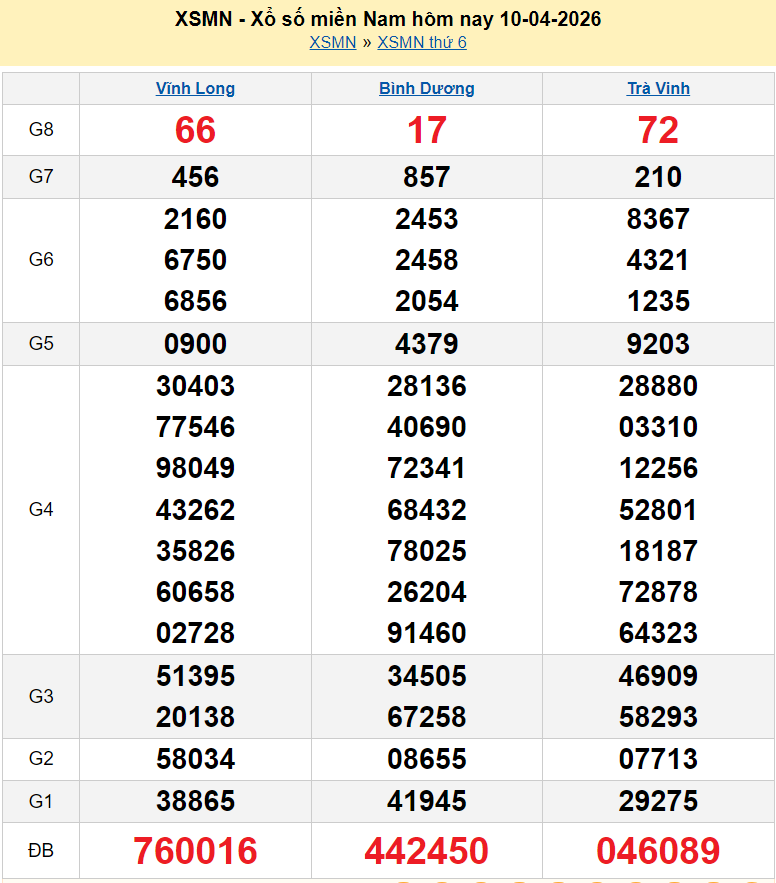The image size is (776, 883).
Task: Select special prize number 046089
Action: pyautogui.click(x=658, y=851)
